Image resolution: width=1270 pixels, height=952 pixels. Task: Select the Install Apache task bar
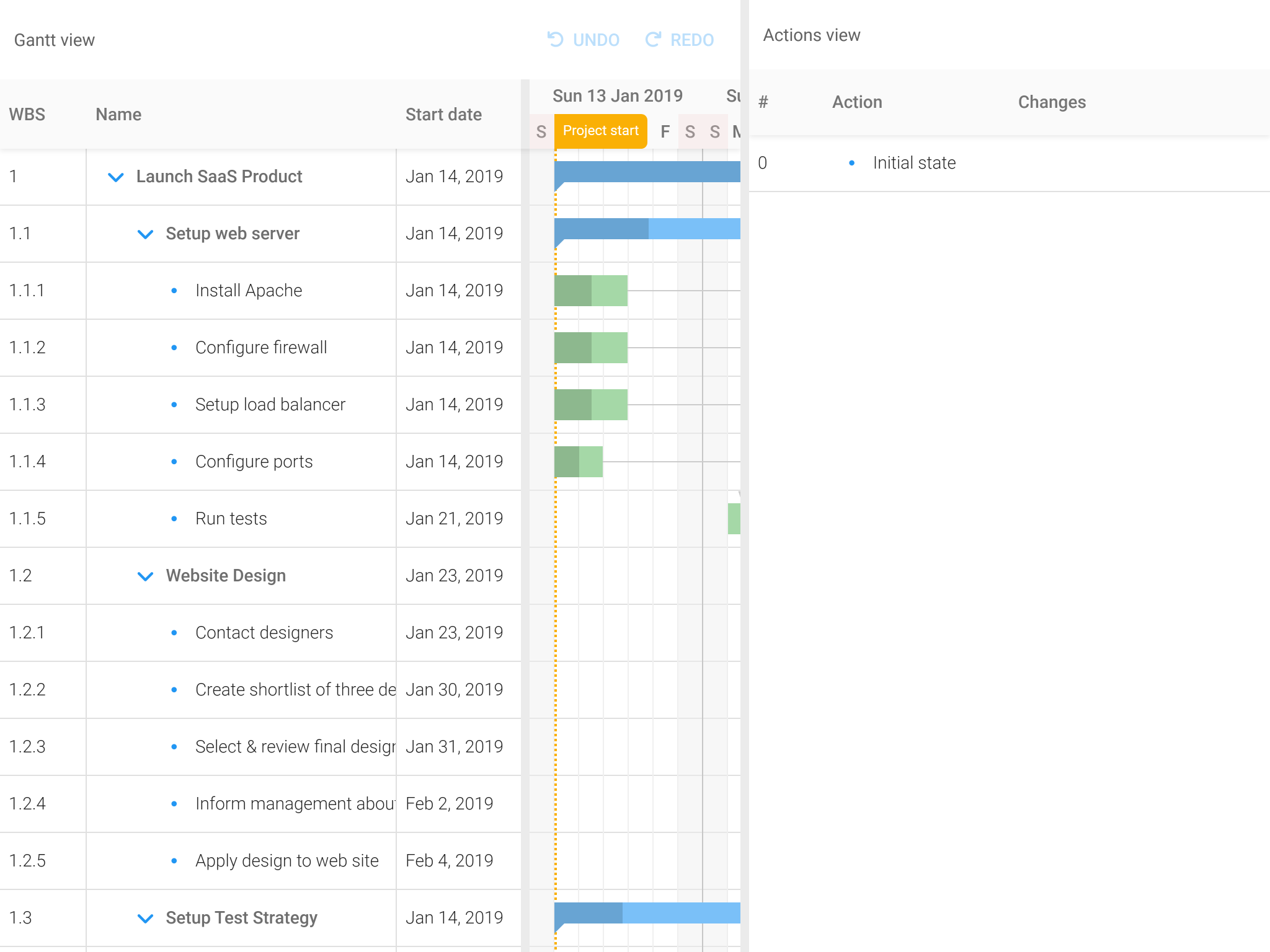[x=590, y=291]
